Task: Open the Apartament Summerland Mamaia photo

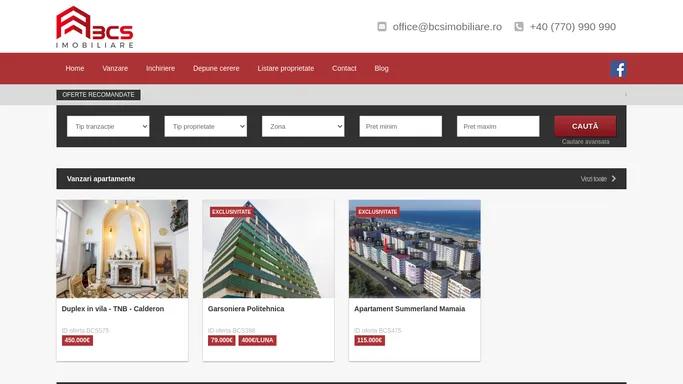Action: pyautogui.click(x=415, y=249)
